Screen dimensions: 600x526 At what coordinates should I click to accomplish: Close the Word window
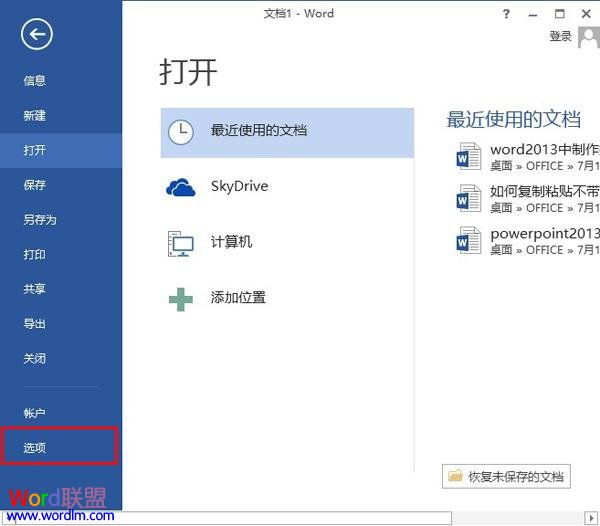click(x=586, y=14)
